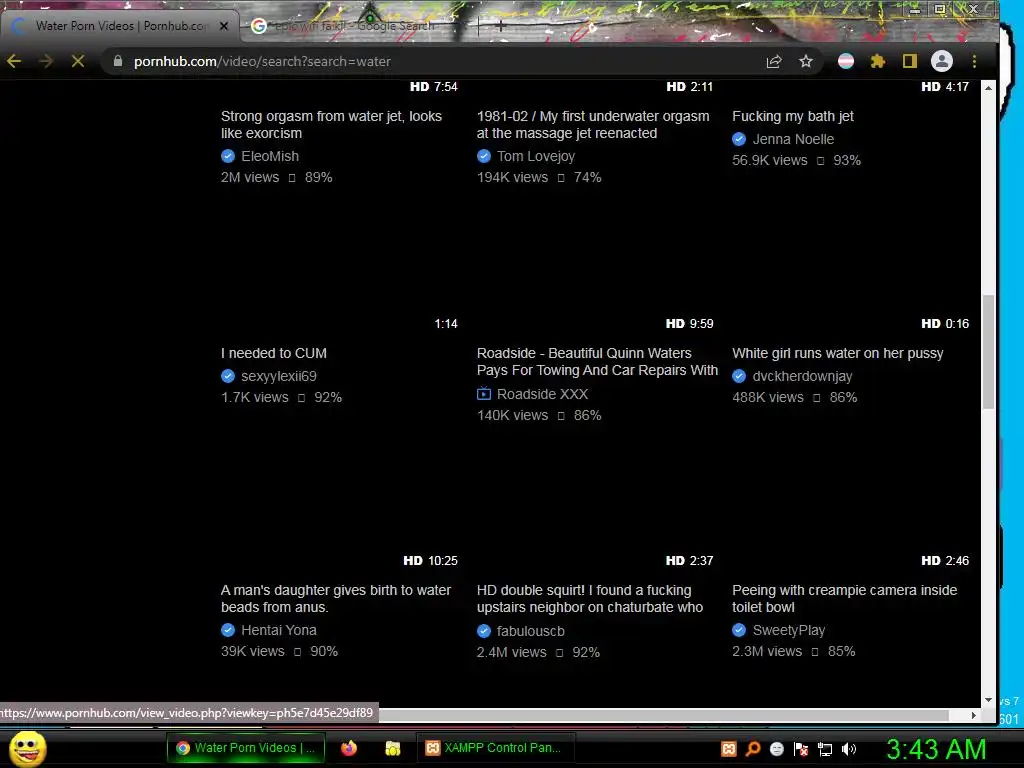Open SweetyPlay uploader profile

(789, 630)
